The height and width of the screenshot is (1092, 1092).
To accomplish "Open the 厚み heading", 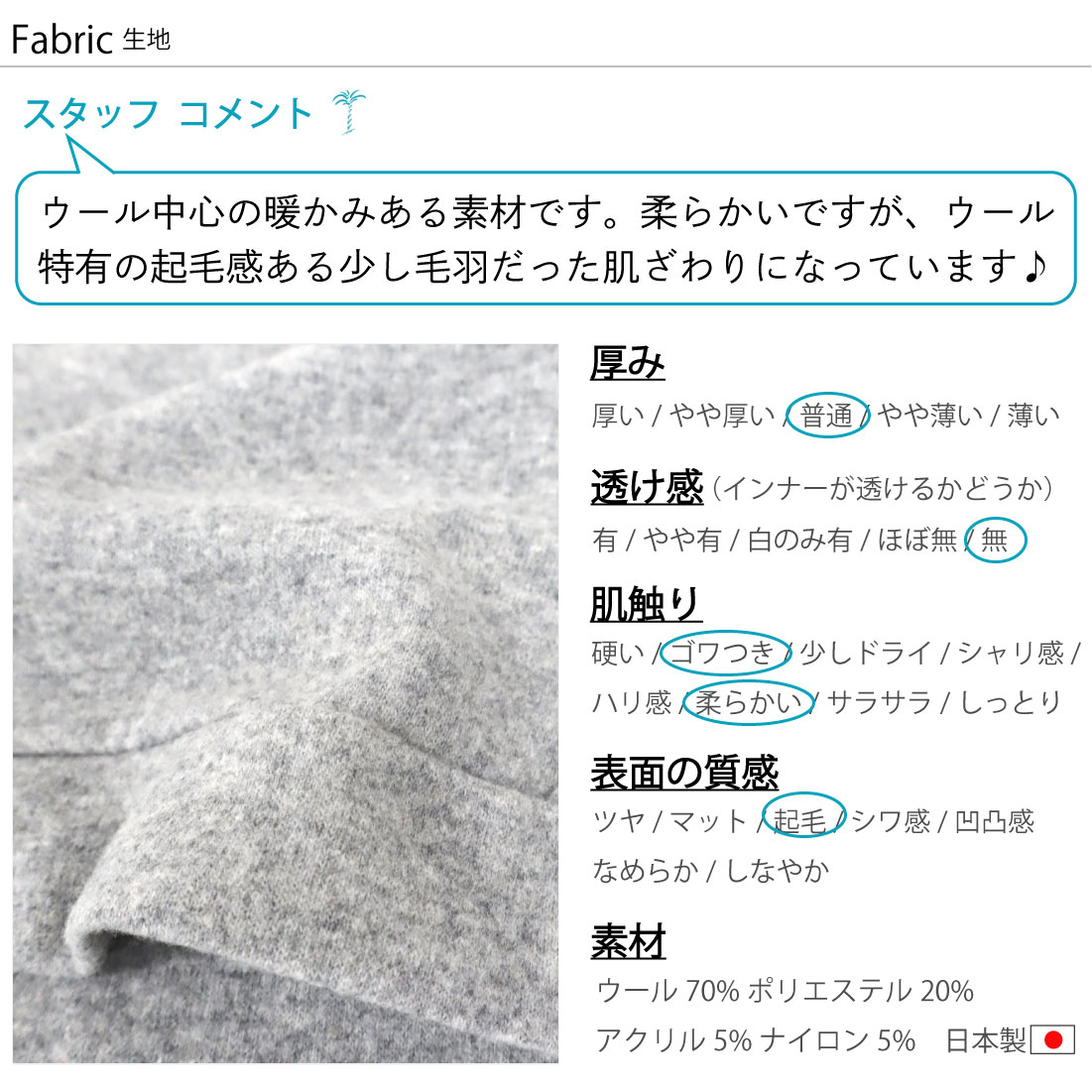I will point(628,363).
